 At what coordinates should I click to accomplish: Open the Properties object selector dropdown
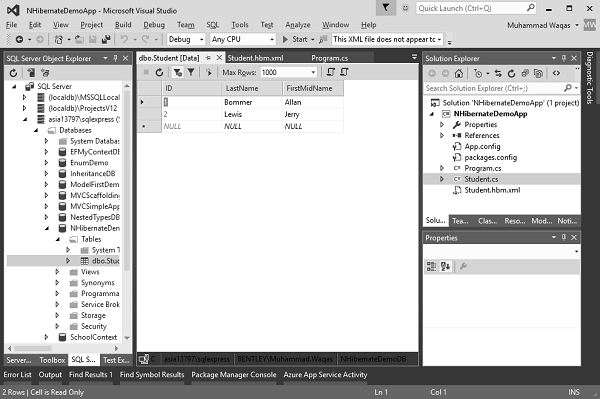(576, 251)
